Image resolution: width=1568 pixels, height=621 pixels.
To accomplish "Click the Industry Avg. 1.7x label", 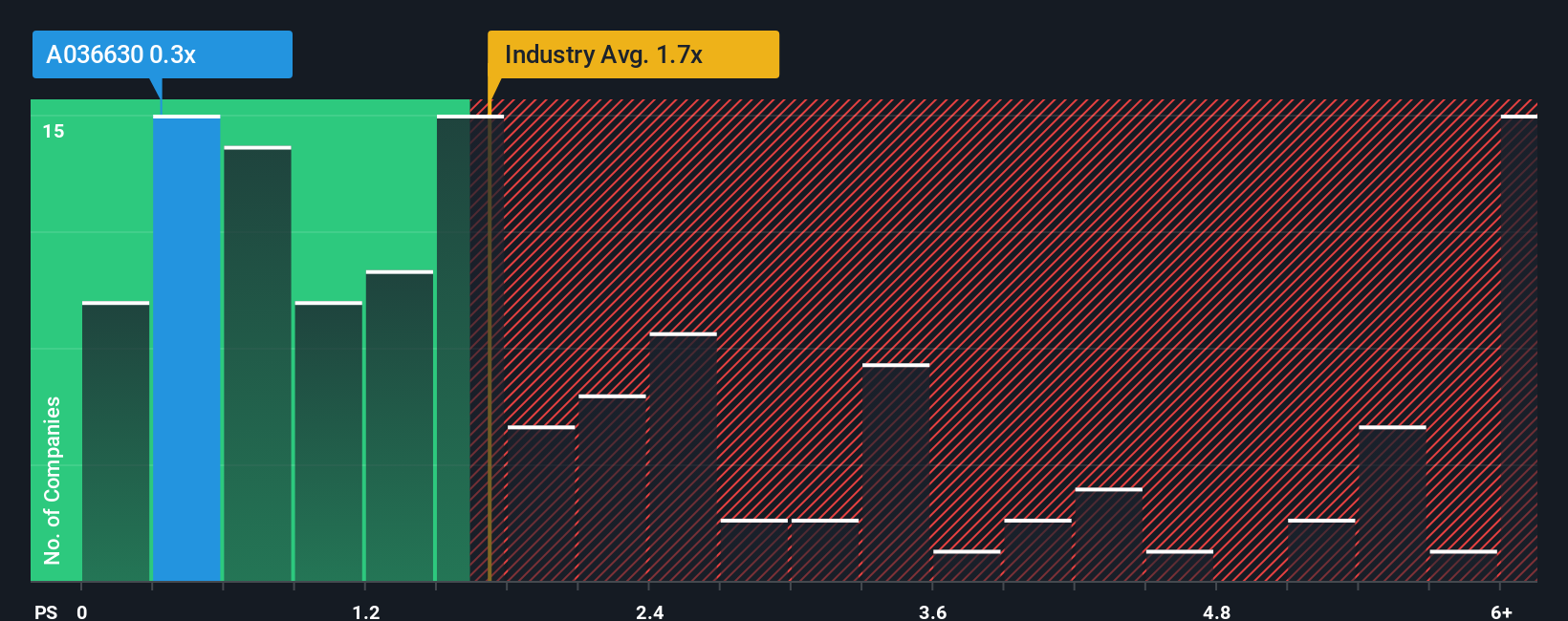I will click(633, 54).
